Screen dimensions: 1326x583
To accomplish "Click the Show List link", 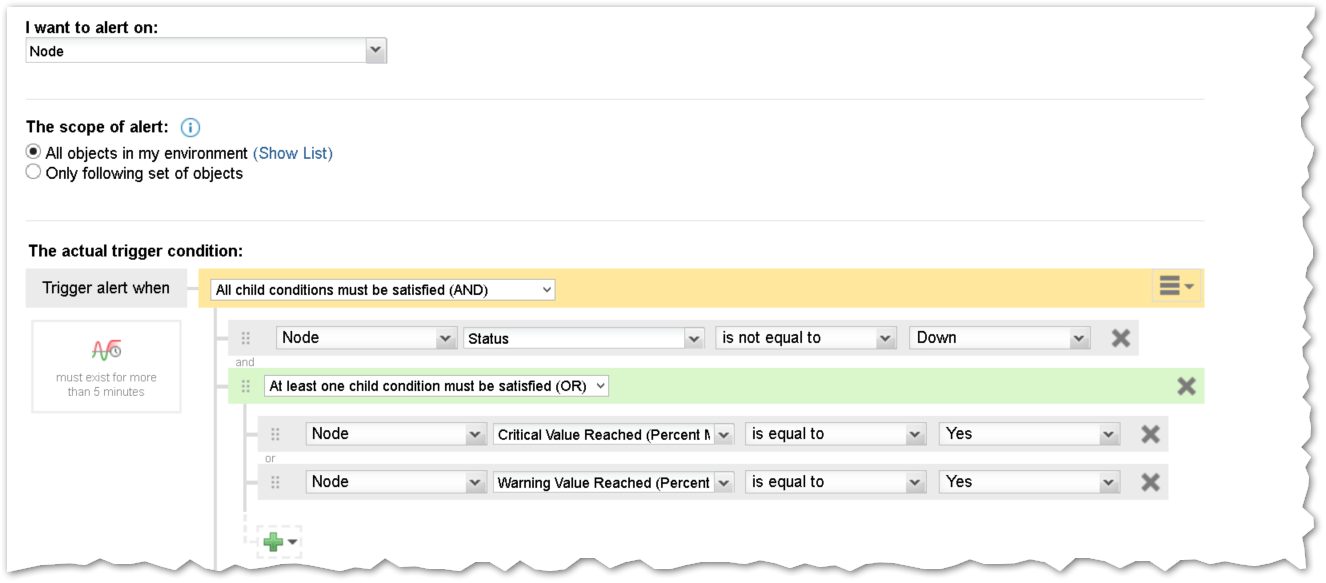I will point(293,153).
